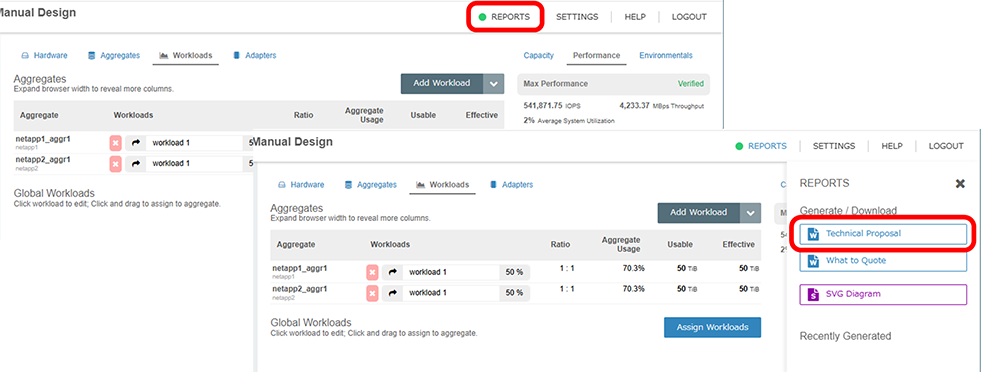
Task: Switch to the Adapters tab in back window
Action: (254, 55)
